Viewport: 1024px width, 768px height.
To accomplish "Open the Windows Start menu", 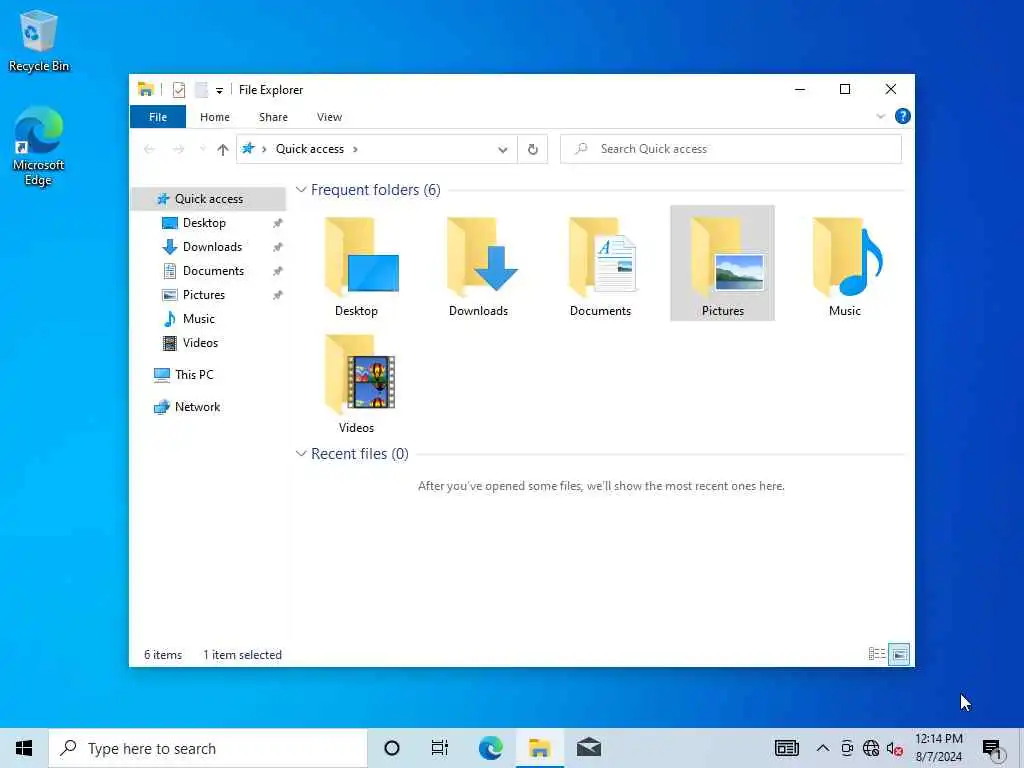I will click(x=24, y=748).
